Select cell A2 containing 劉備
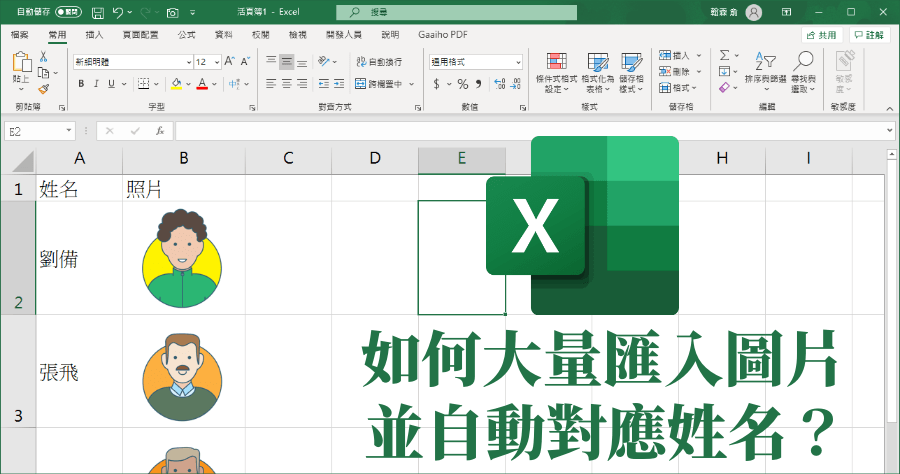Image resolution: width=900 pixels, height=474 pixels. [x=79, y=258]
